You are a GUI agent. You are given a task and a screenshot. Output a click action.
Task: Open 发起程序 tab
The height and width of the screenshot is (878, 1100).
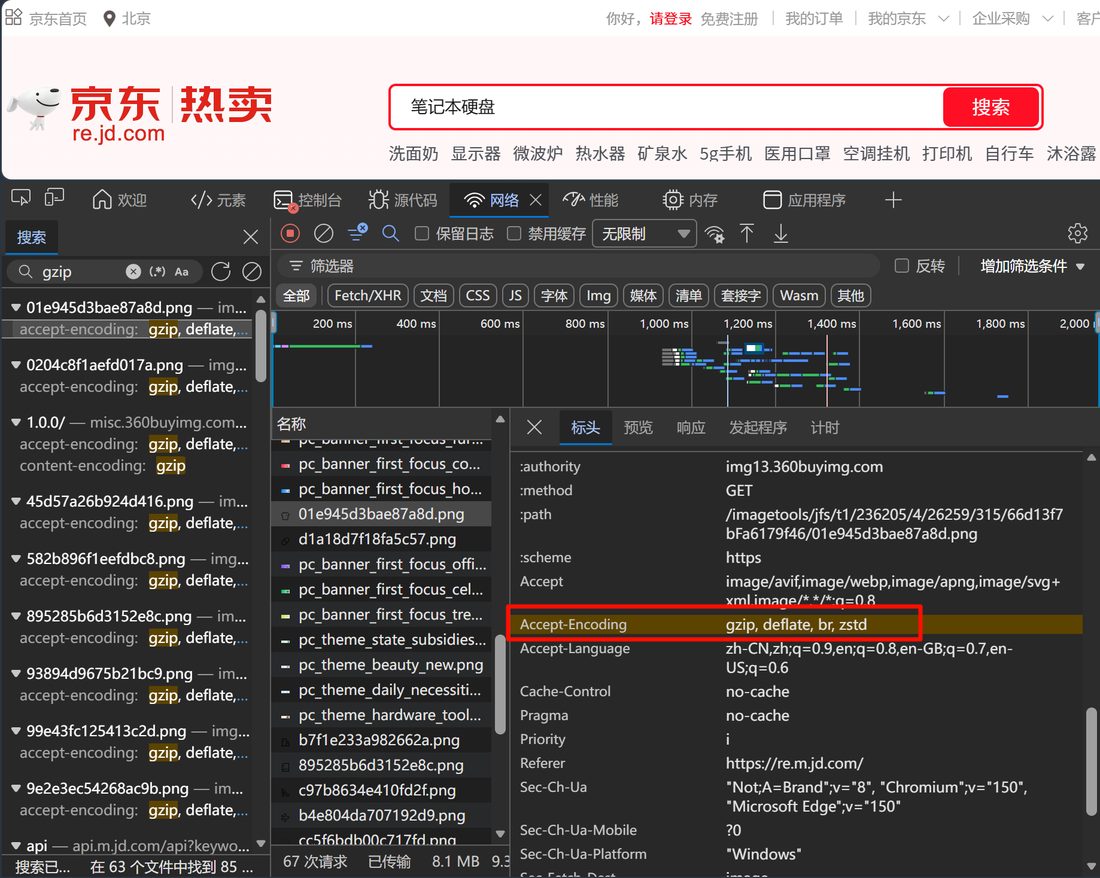coord(758,427)
